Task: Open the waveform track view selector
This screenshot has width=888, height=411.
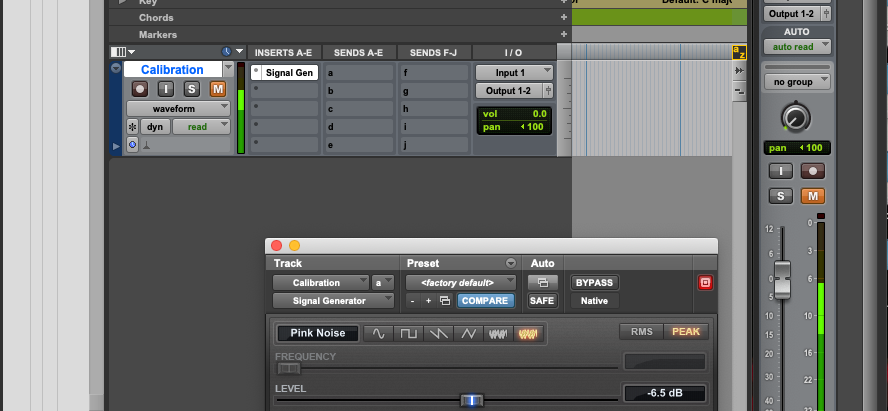Action: (178, 109)
